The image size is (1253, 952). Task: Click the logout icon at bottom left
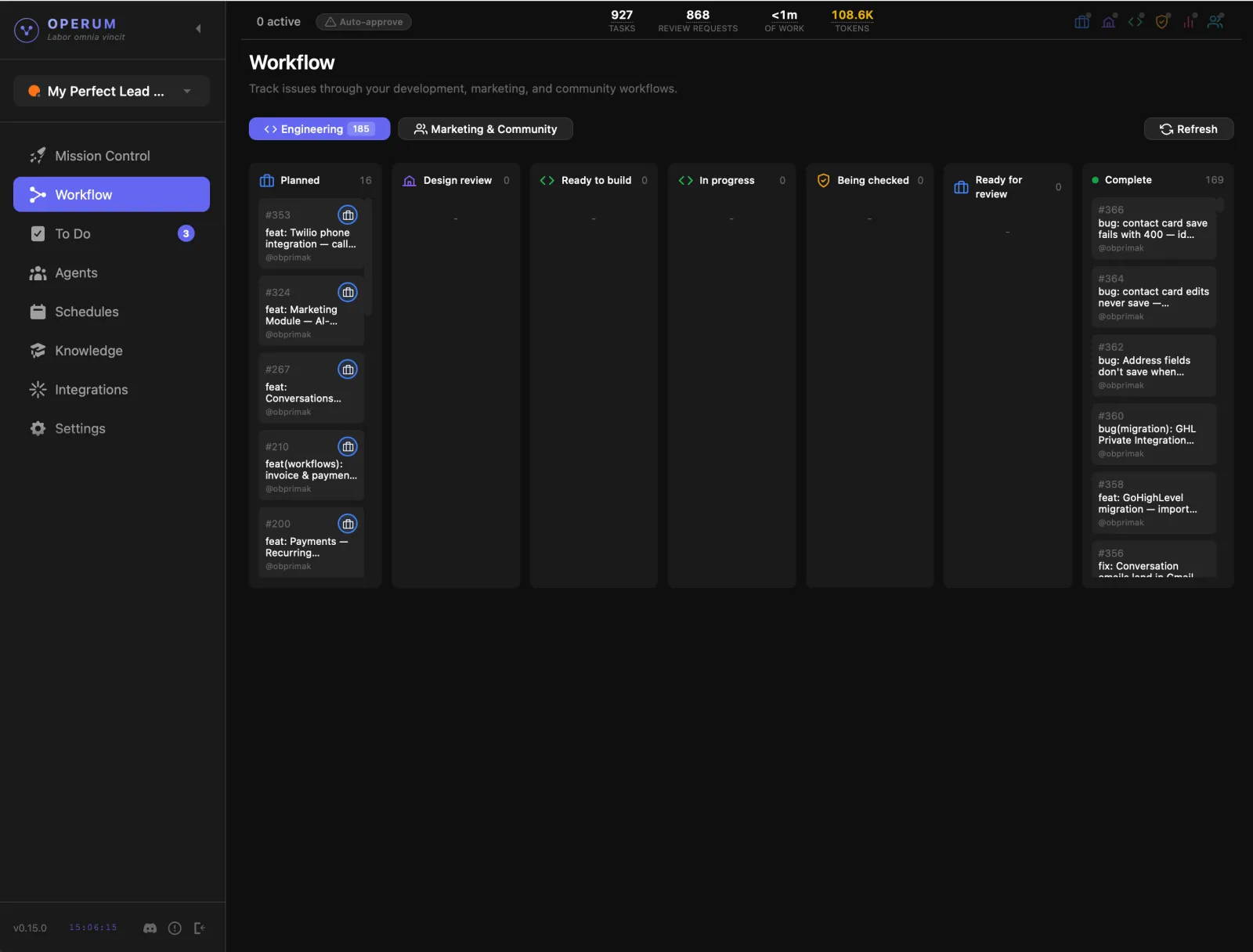coord(200,928)
